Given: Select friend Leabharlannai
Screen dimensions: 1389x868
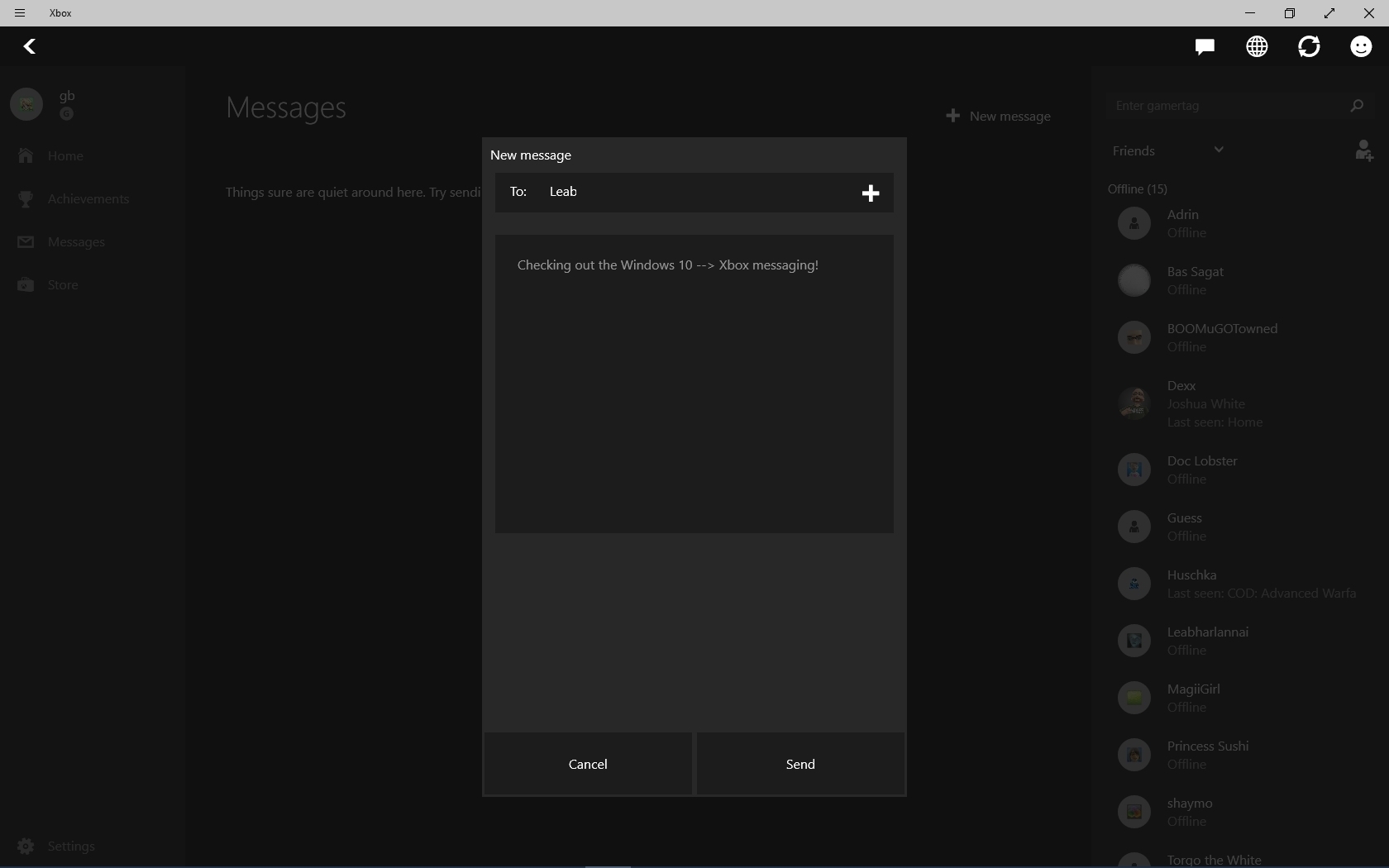Looking at the screenshot, I should 1240,641.
